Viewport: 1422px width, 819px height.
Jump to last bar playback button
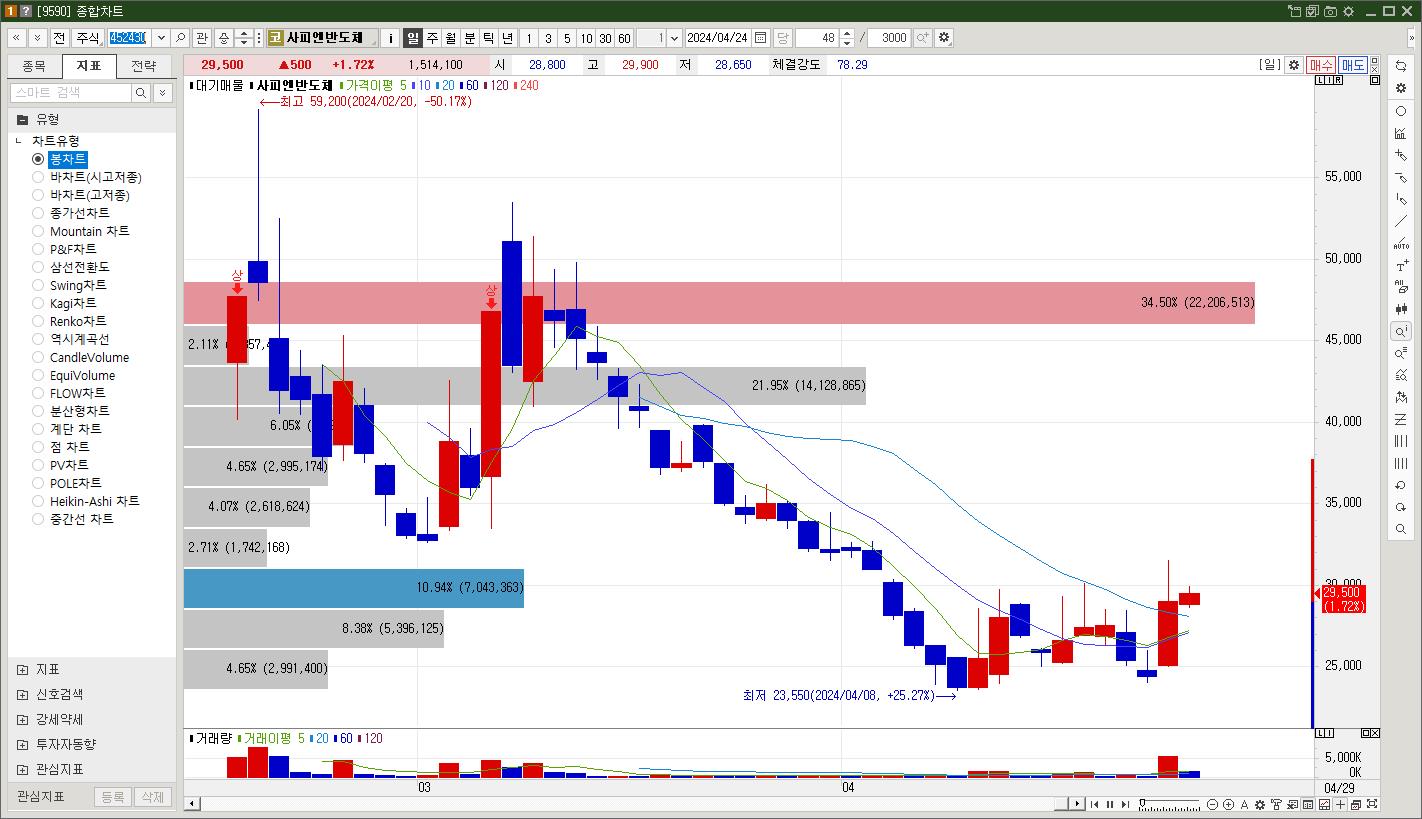click(x=1125, y=804)
